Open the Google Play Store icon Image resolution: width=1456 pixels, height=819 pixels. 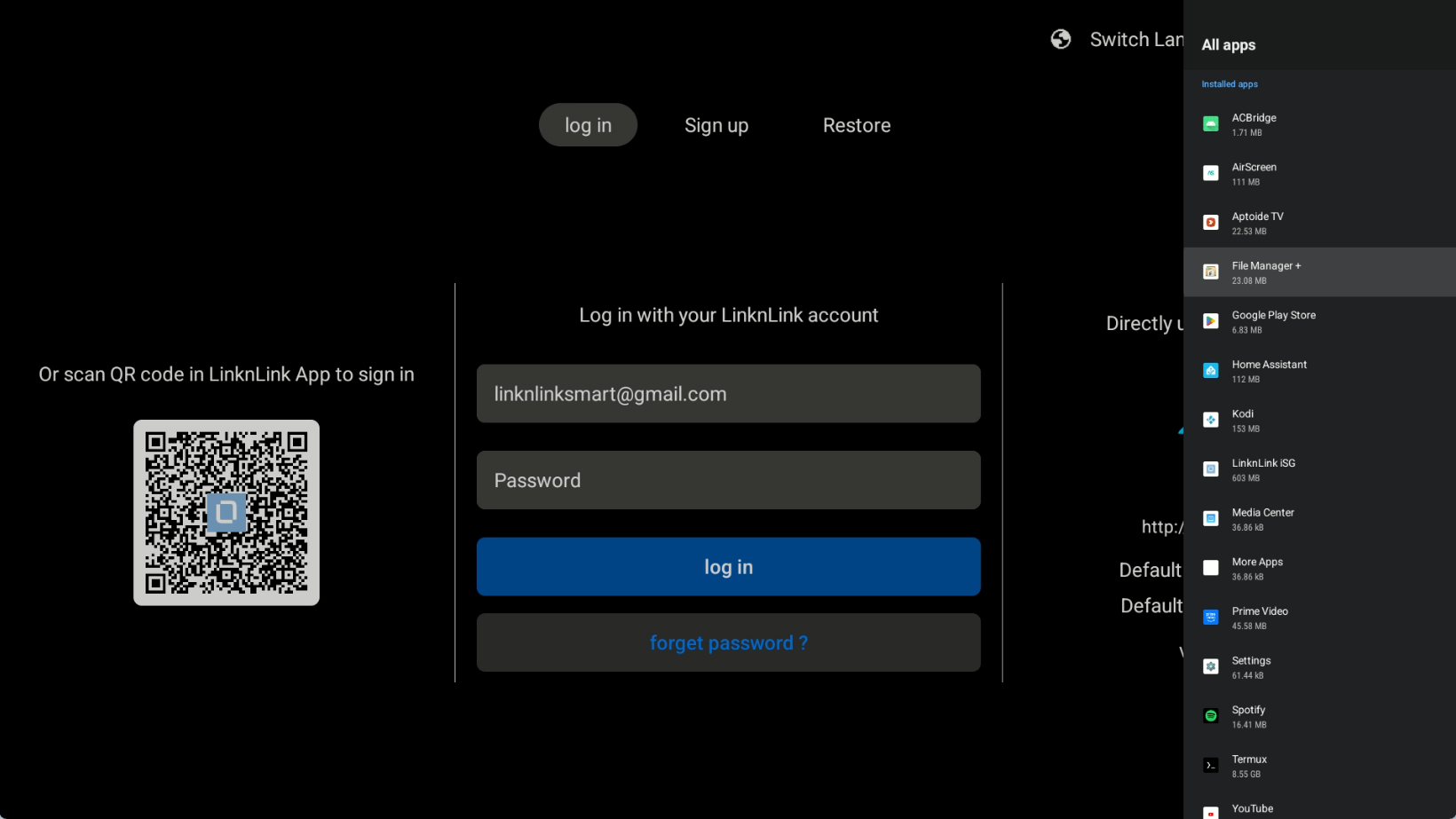click(x=1210, y=321)
